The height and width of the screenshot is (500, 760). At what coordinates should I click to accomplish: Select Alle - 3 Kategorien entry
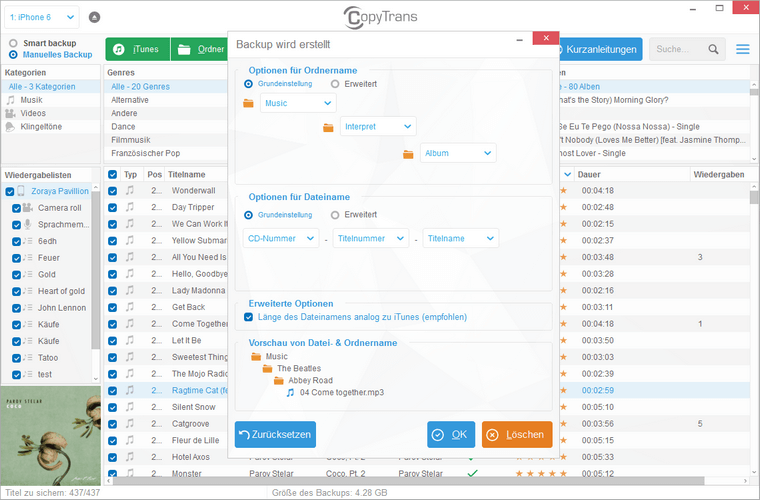tap(51, 87)
